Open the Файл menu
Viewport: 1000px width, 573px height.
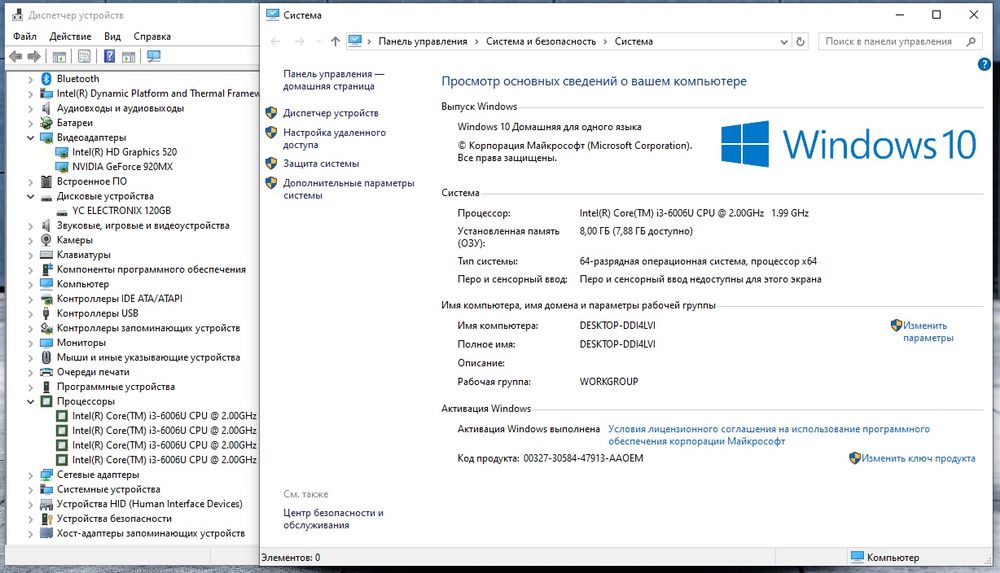click(25, 36)
